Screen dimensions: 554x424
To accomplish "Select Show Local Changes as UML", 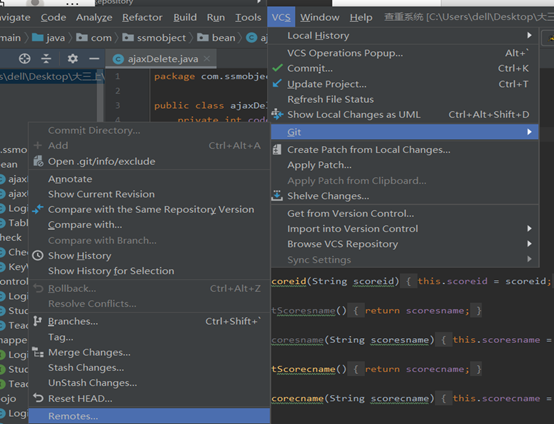I will [404, 114].
